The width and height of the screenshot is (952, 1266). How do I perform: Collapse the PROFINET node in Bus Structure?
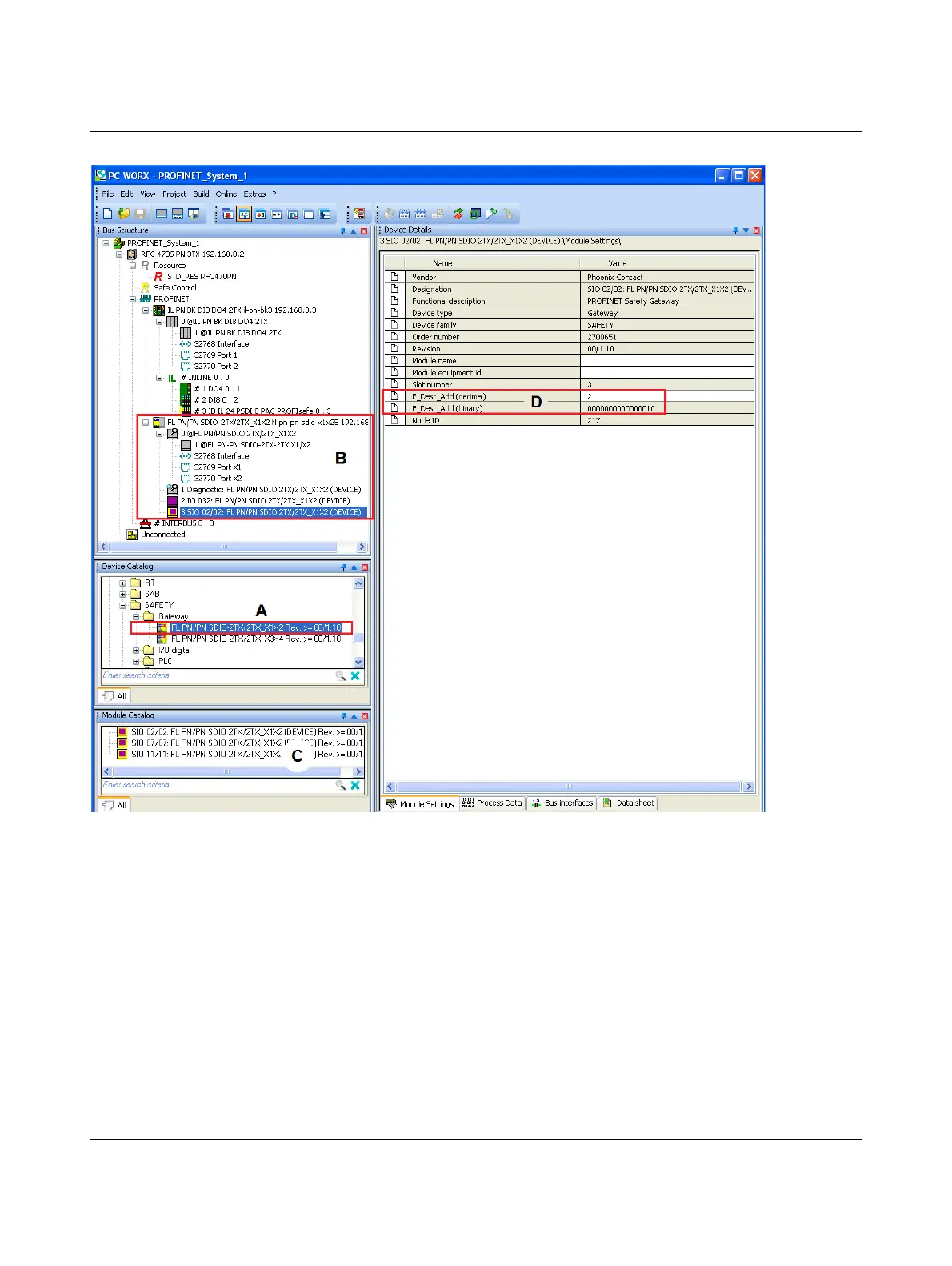coord(134,299)
